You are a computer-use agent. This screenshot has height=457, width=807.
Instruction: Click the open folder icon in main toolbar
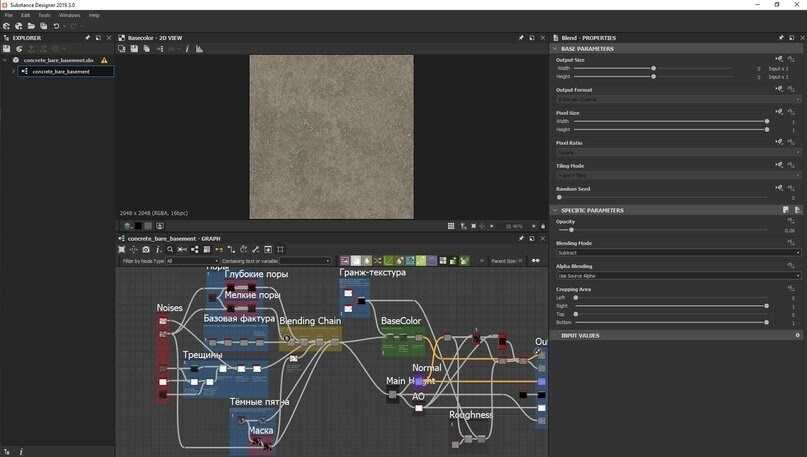point(31,26)
